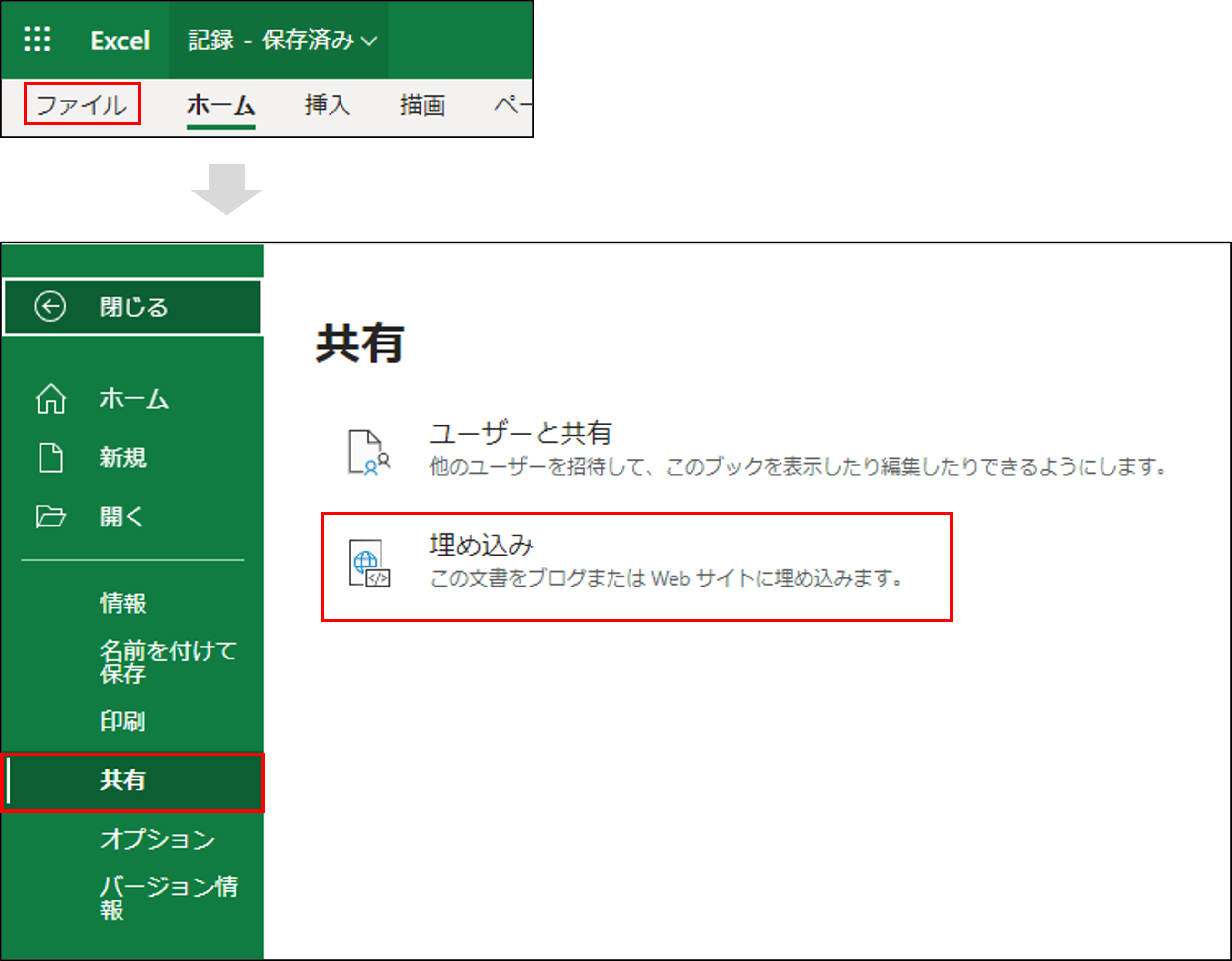Click the ユーザーと共有 document-people icon

368,452
